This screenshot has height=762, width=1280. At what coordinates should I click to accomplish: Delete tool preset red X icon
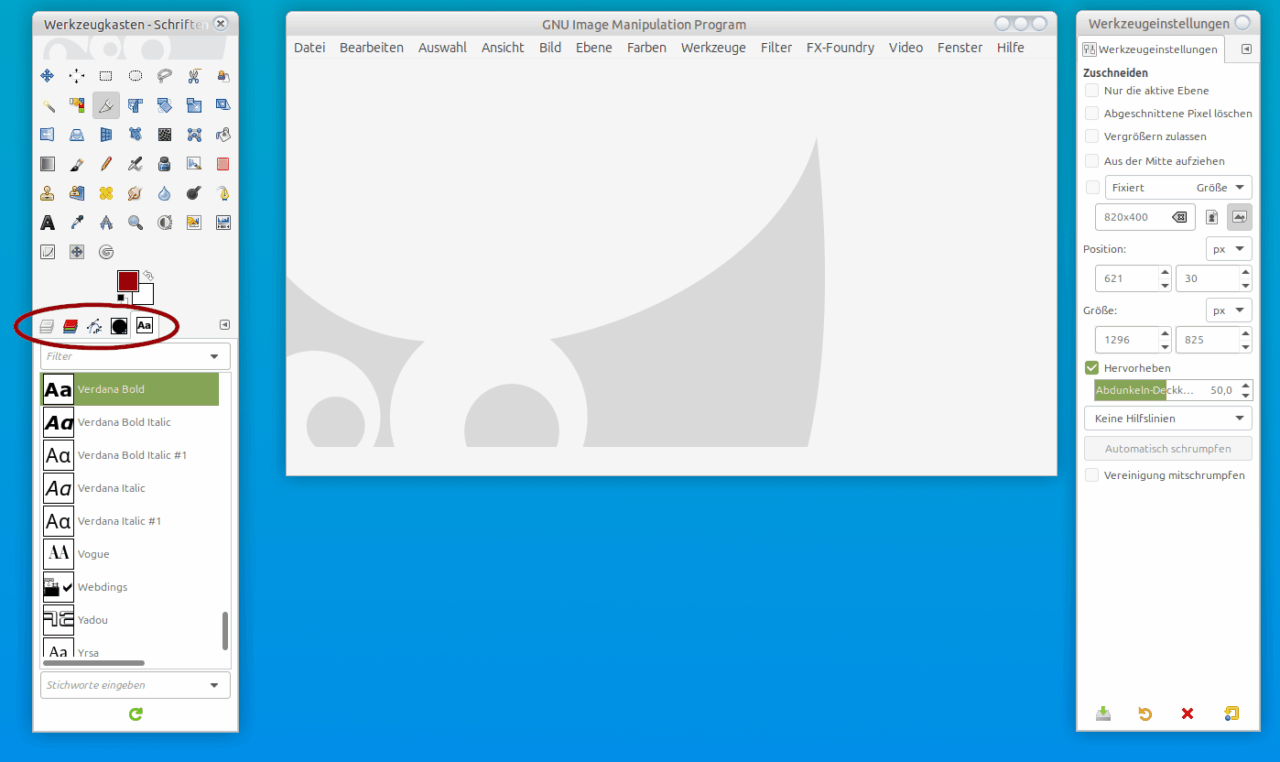1188,713
